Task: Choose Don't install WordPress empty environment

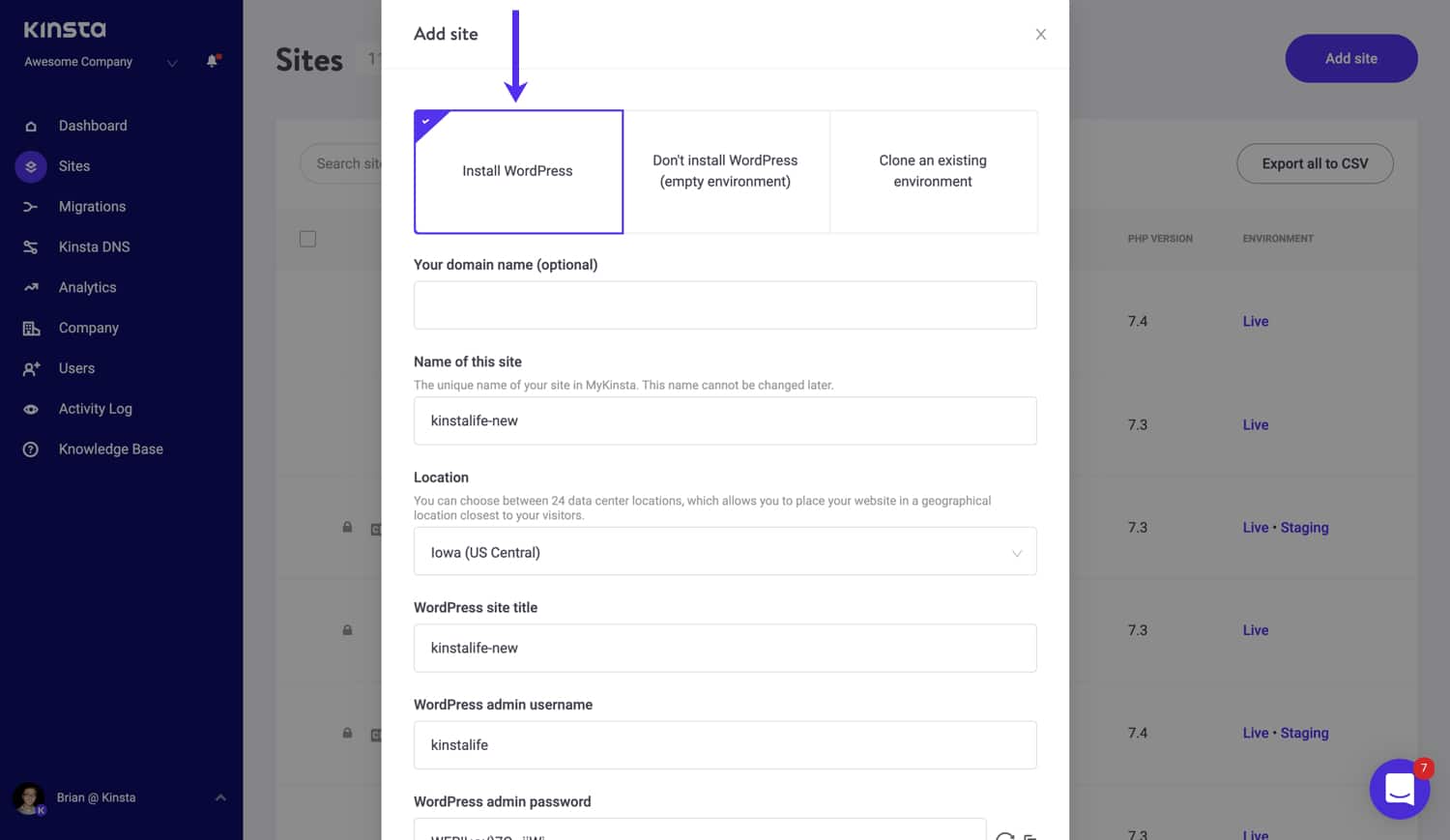Action: 725,171
